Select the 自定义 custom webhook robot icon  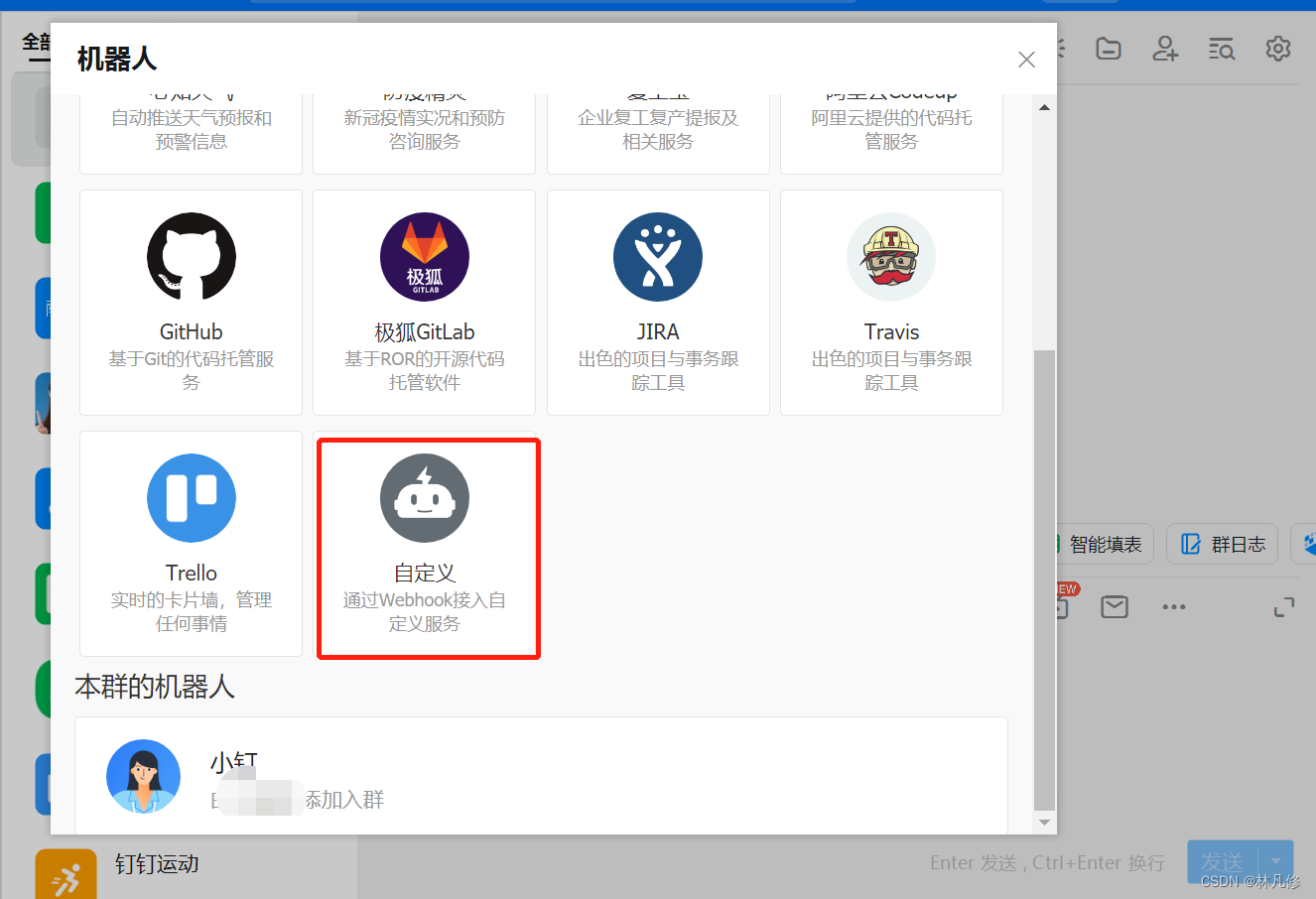coord(425,498)
